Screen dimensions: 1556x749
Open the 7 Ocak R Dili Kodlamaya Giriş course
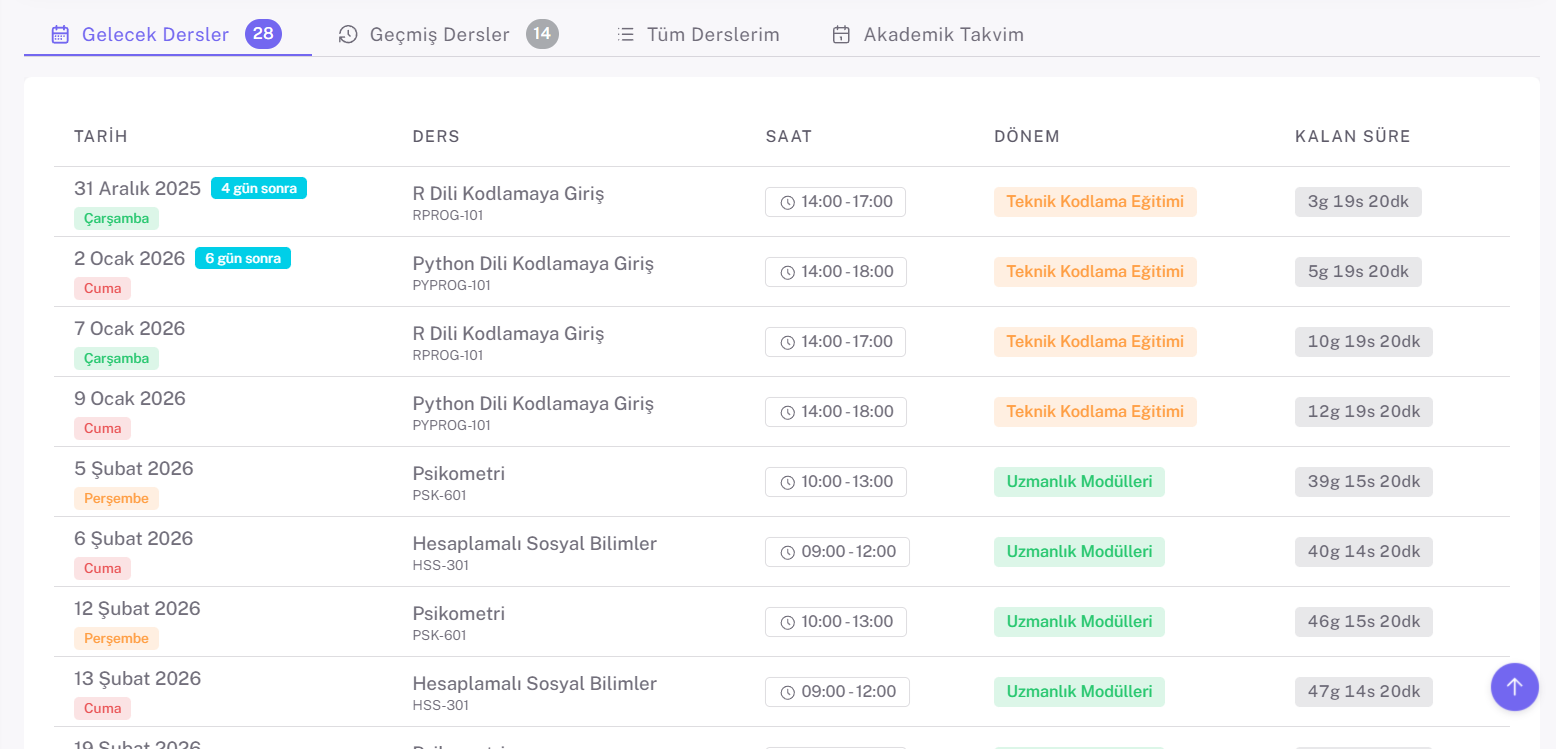click(x=508, y=334)
